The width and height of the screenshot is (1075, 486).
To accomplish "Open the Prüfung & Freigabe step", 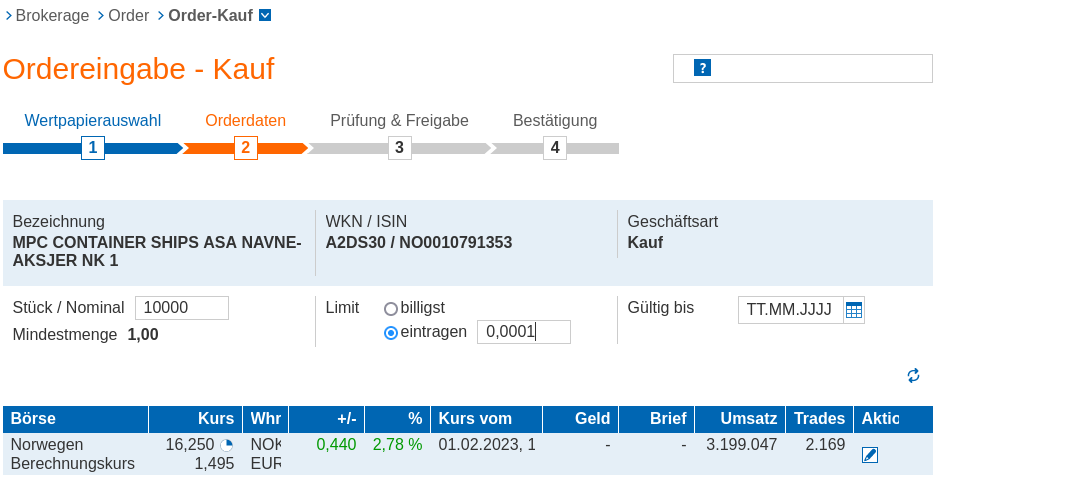I will [399, 121].
